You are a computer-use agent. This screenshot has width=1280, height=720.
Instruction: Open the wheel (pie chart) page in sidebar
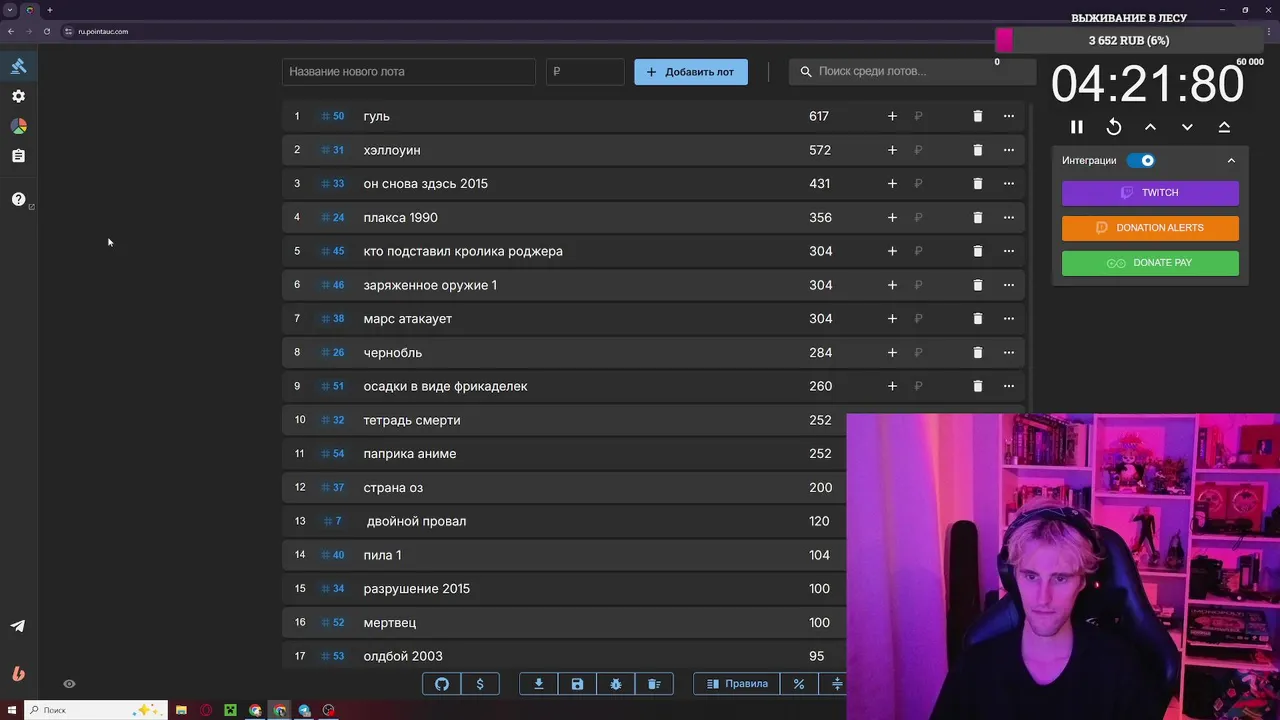point(18,126)
